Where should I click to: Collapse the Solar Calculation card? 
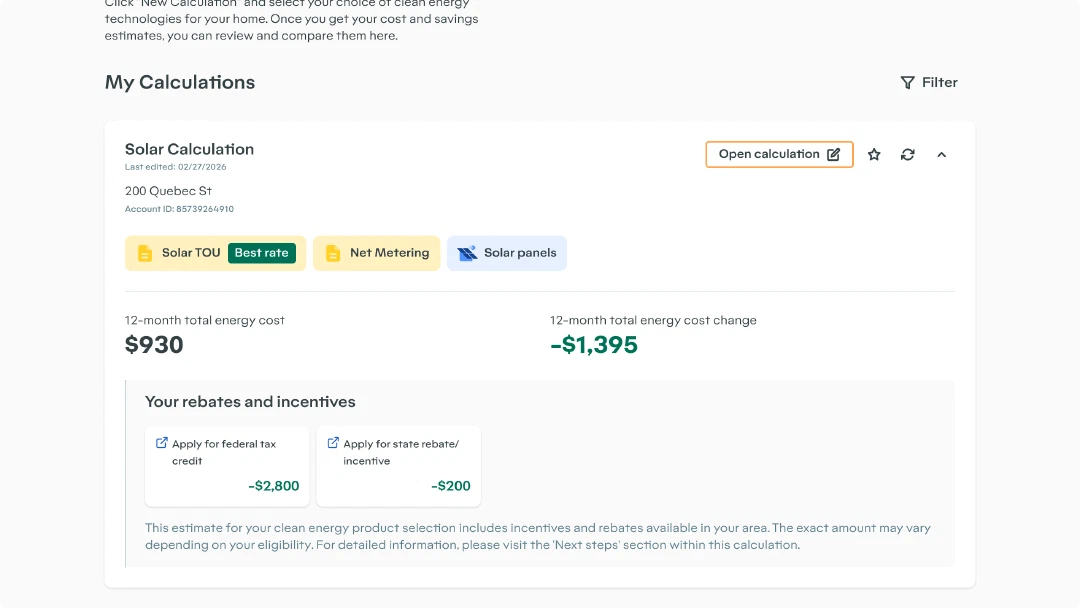point(942,154)
